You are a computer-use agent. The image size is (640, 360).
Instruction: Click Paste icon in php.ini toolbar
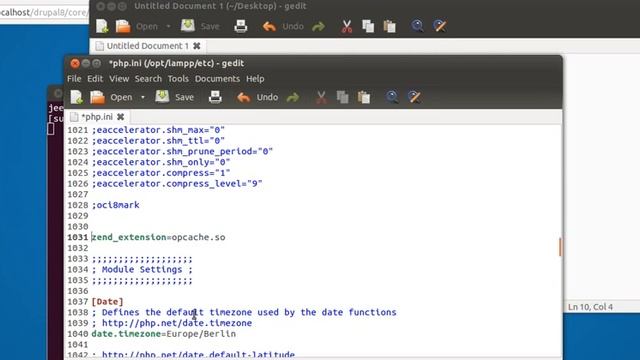pos(364,97)
